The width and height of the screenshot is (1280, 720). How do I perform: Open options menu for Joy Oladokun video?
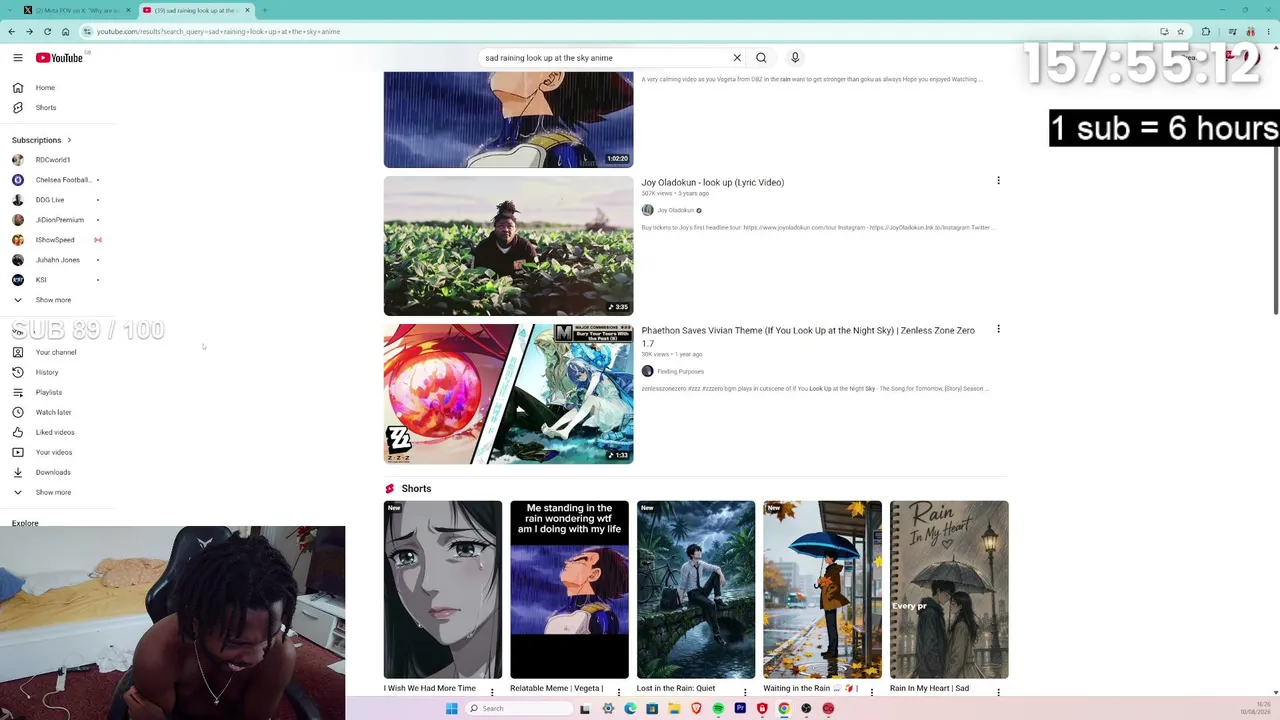[998, 181]
